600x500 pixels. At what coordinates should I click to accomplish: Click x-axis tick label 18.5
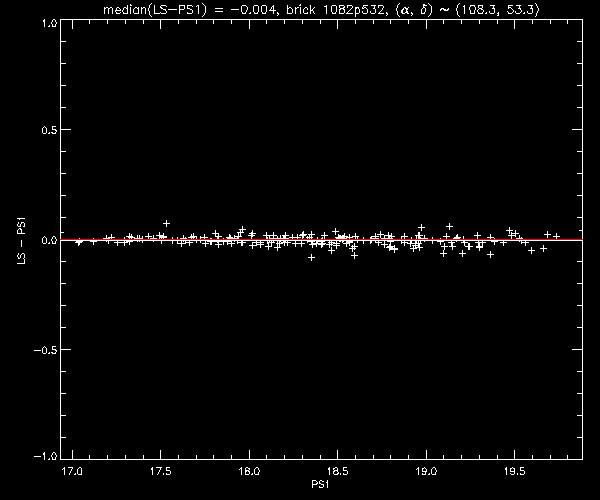pyautogui.click(x=338, y=471)
